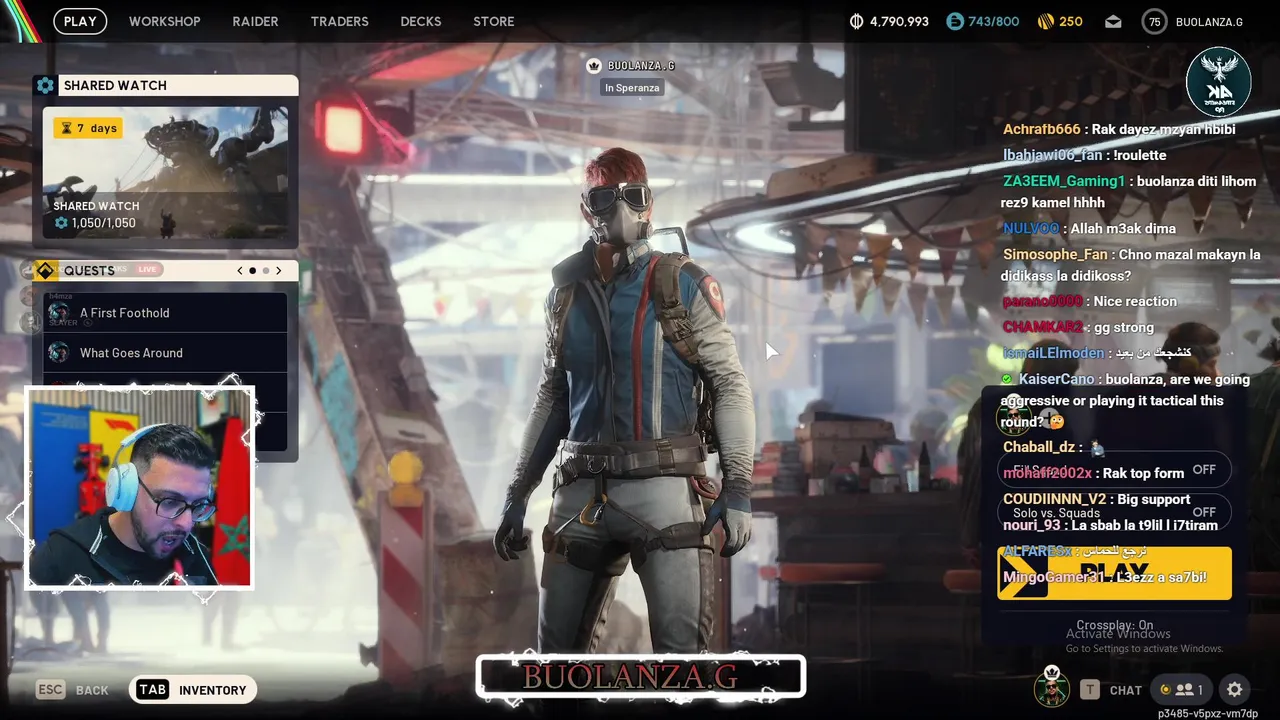Open the What Goes Around quest
1280x720 pixels.
tap(165, 353)
